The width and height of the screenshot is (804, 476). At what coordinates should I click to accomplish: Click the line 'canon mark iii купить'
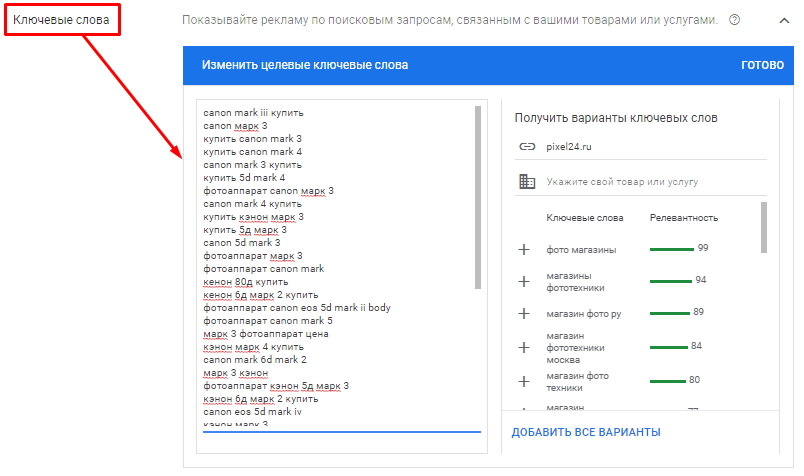[x=253, y=113]
